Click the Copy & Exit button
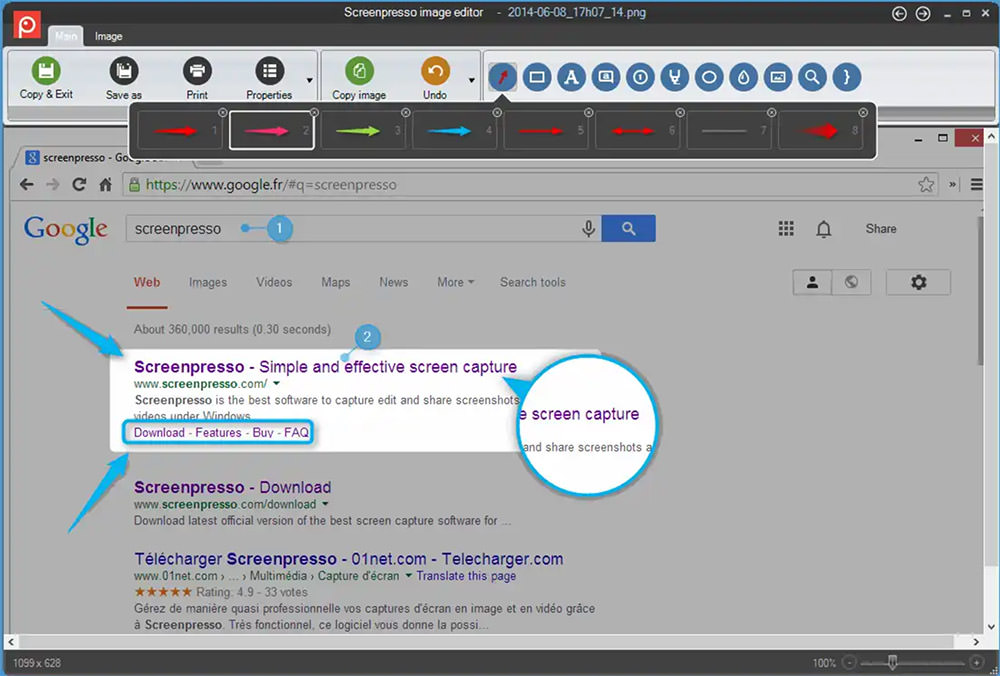1000x676 pixels. click(45, 76)
